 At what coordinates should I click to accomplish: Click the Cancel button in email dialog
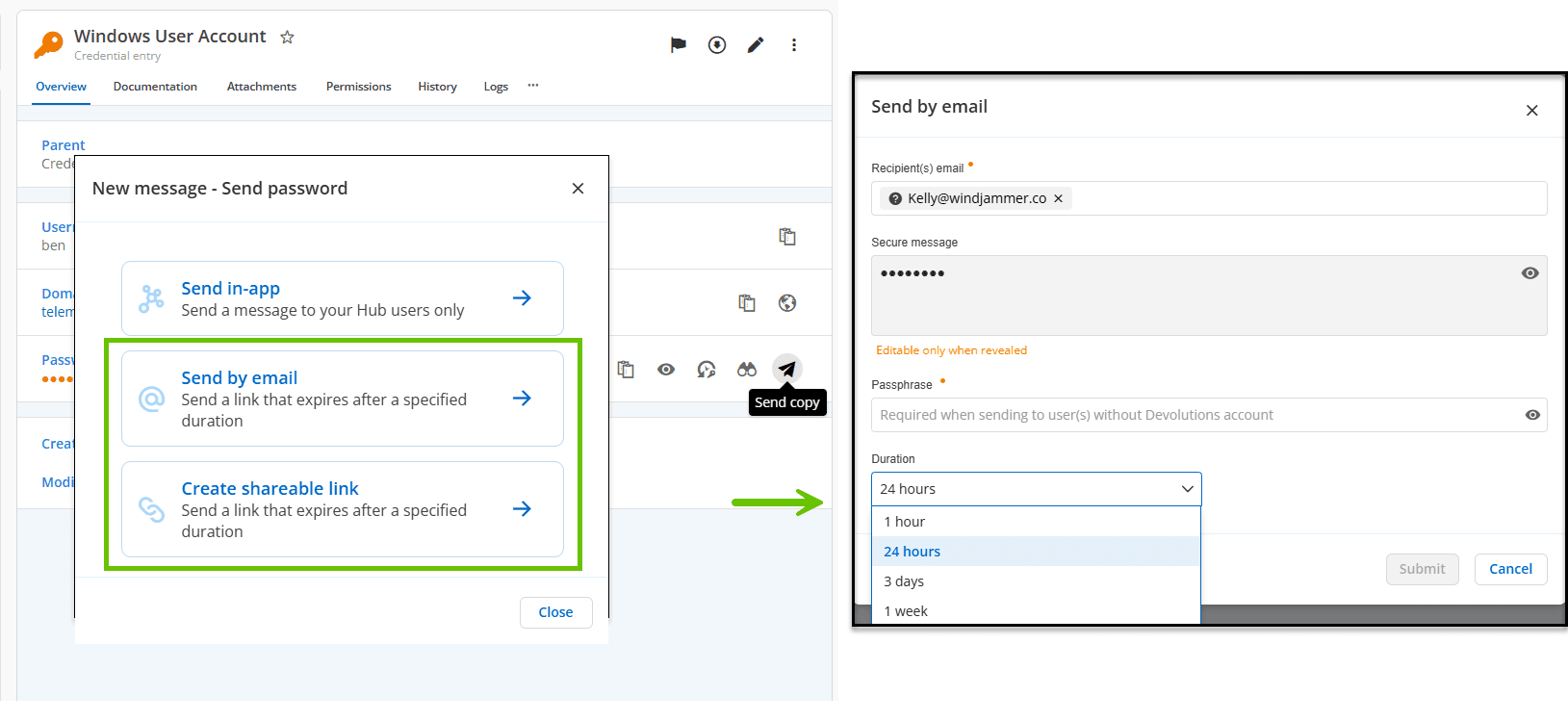[x=1510, y=569]
